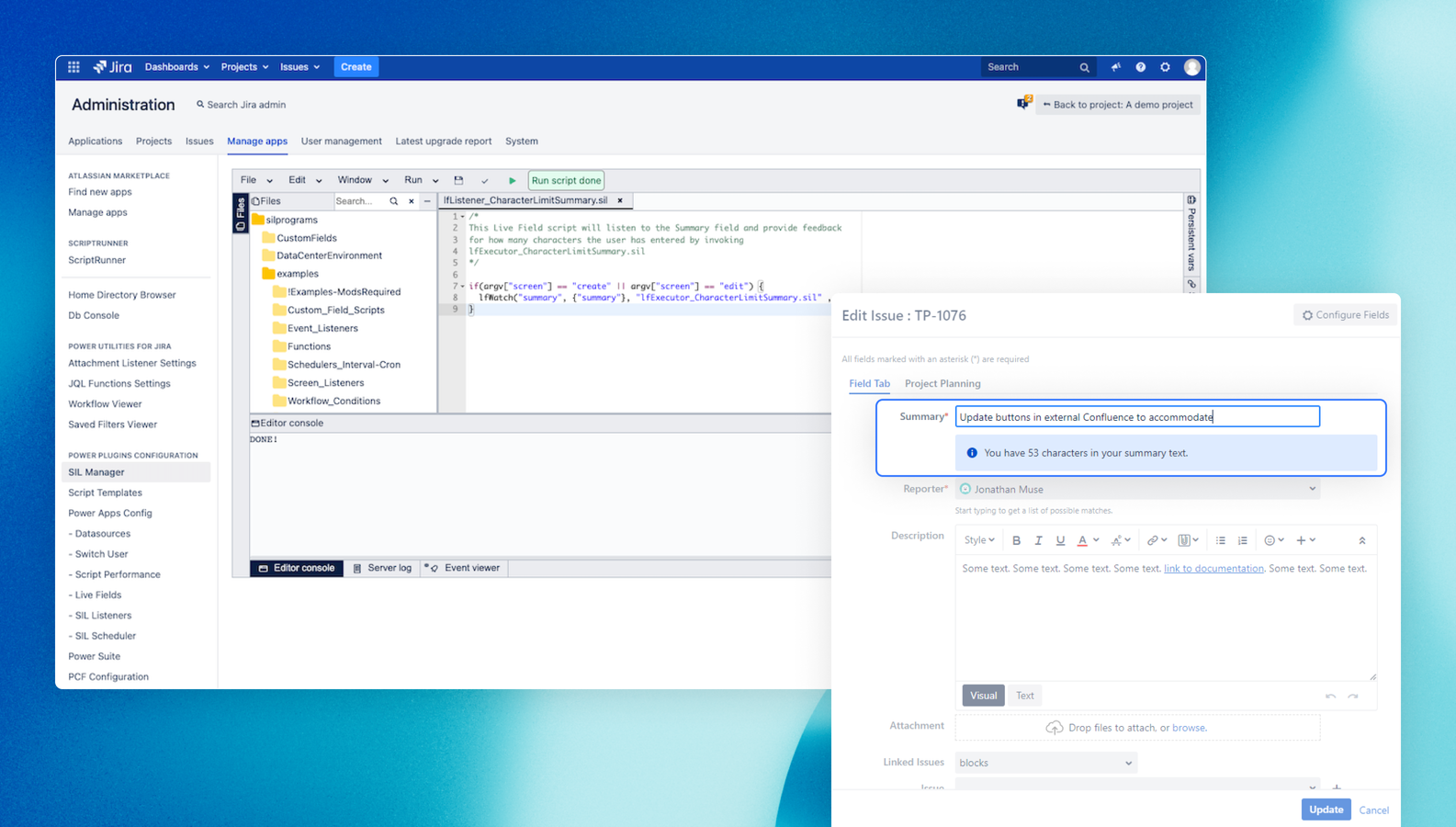This screenshot has height=827, width=1456.
Task: Click the Cancel link in Edit Issue
Action: pyautogui.click(x=1373, y=810)
